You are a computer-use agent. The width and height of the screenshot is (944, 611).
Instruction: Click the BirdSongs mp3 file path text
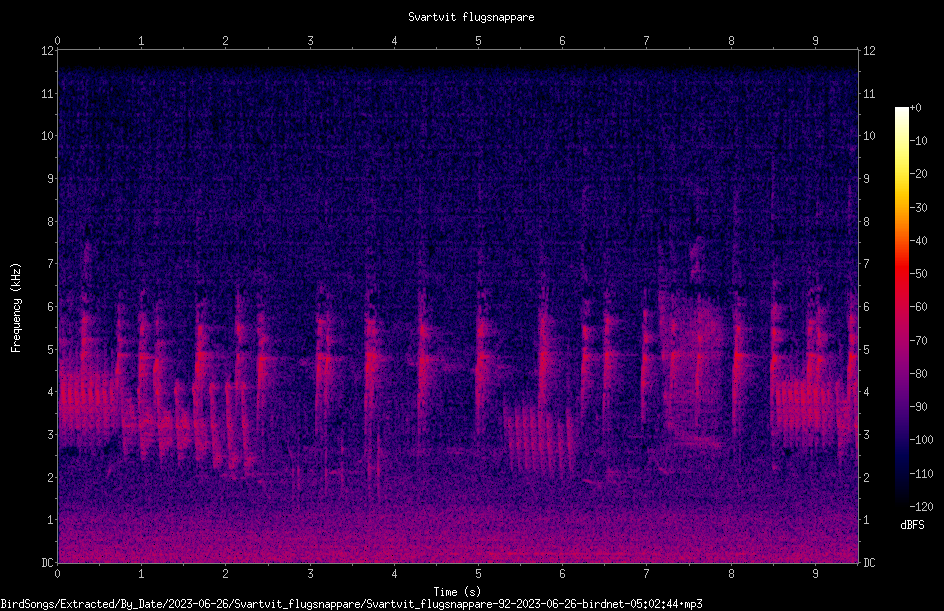[x=352, y=604]
